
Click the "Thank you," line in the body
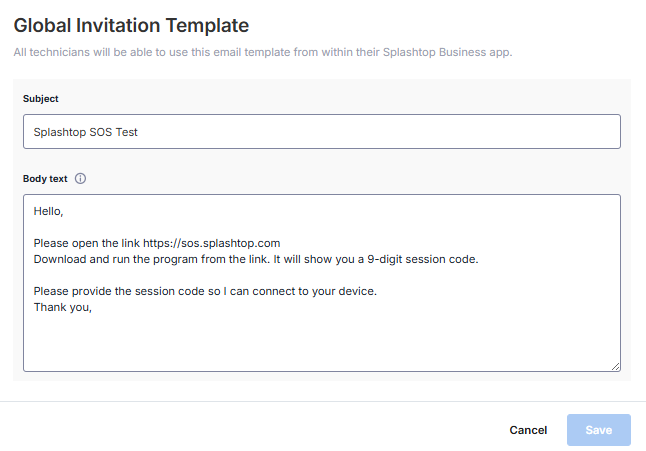(x=63, y=308)
